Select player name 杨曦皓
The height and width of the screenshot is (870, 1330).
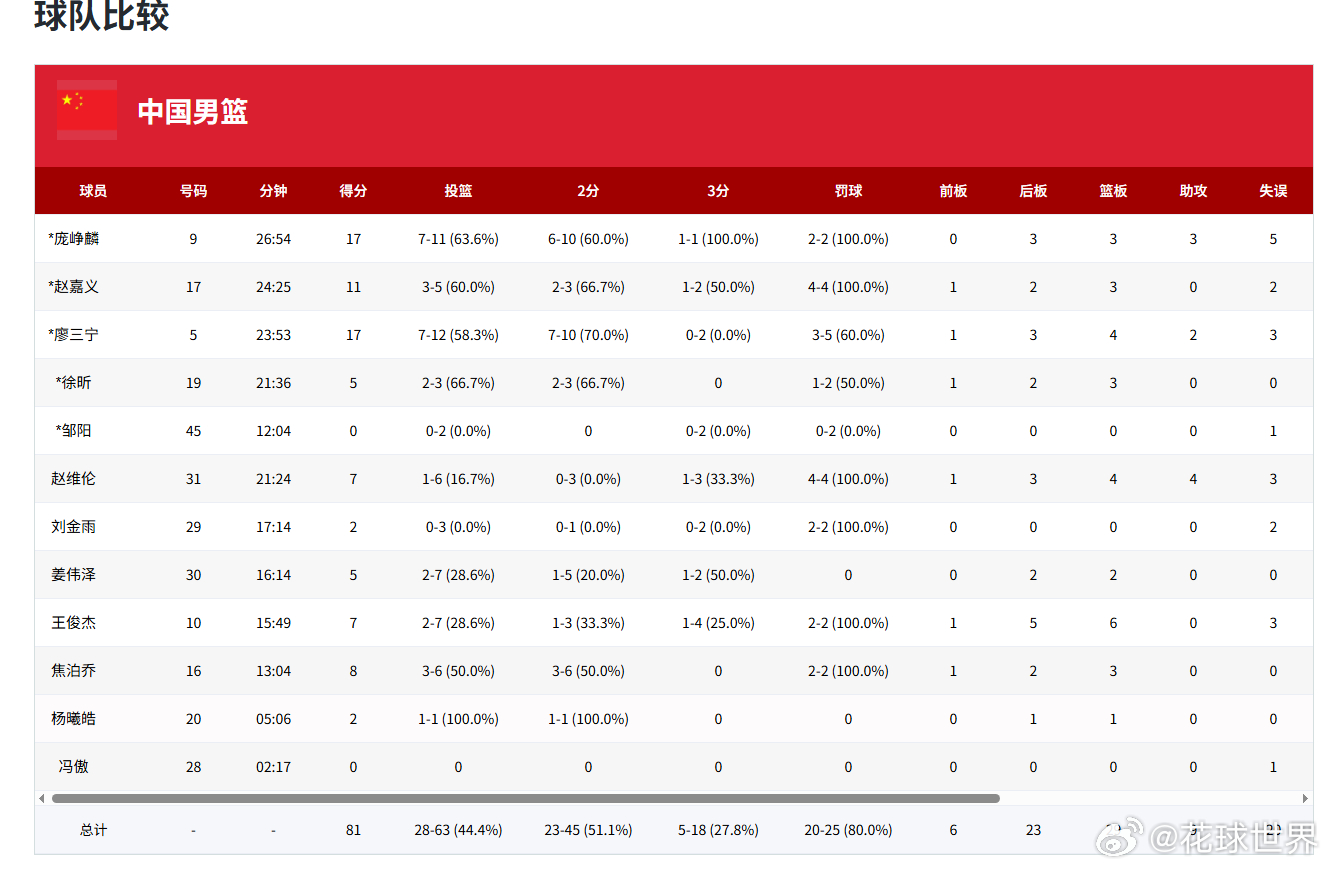(74, 719)
